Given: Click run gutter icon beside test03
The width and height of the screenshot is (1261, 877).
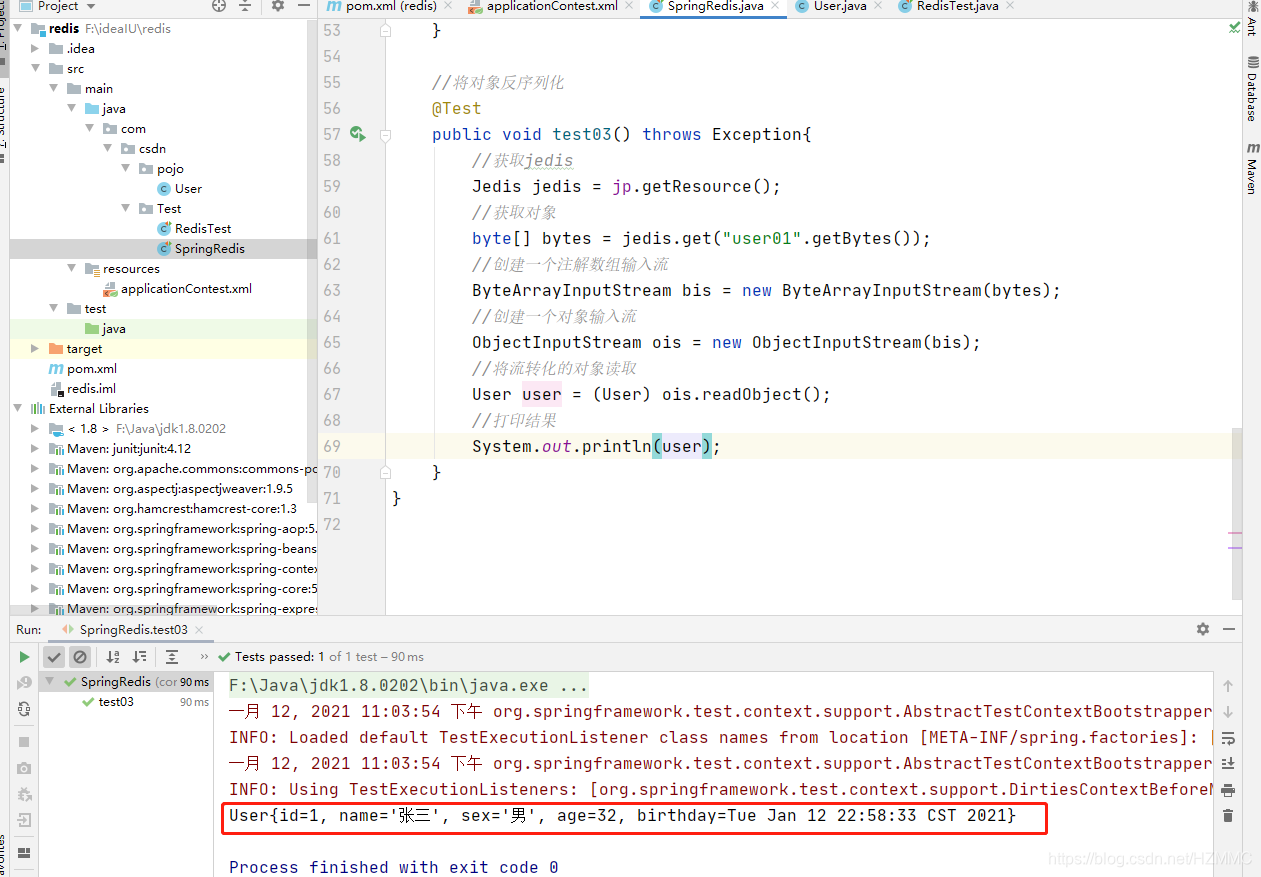Looking at the screenshot, I should [x=358, y=134].
